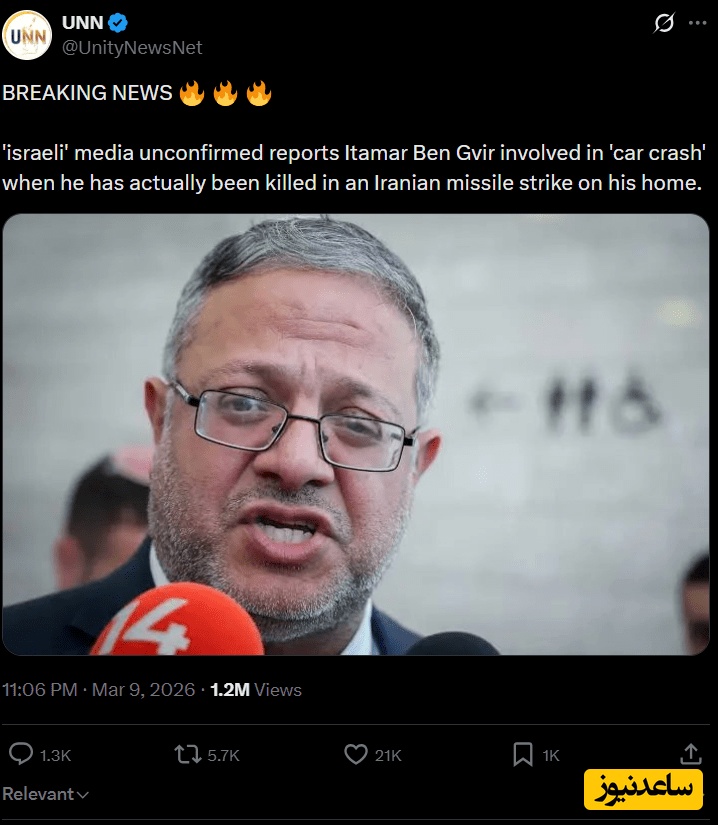Screen dimensions: 718x825
Task: Open the attached photo of man speaking
Action: click(x=356, y=435)
